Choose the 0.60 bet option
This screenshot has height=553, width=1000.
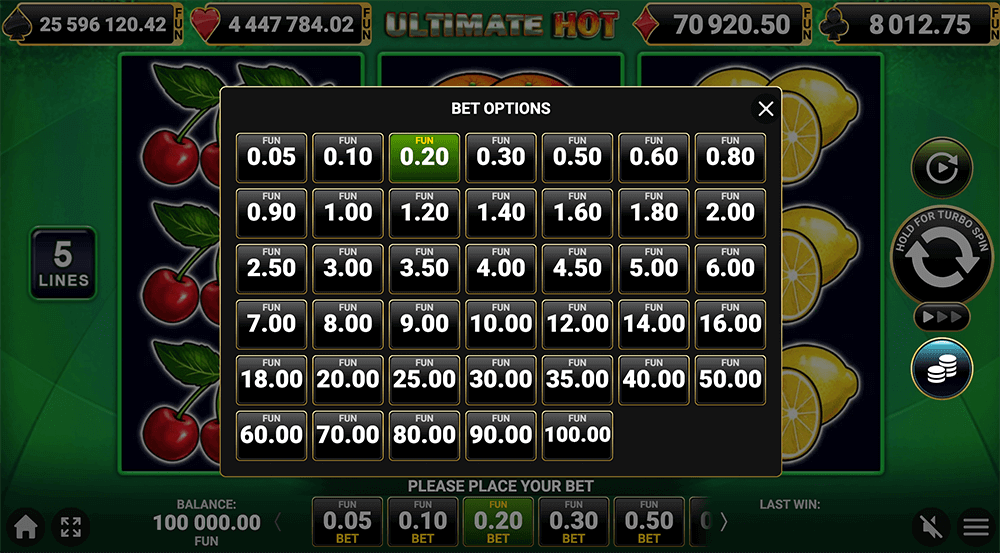click(x=654, y=158)
